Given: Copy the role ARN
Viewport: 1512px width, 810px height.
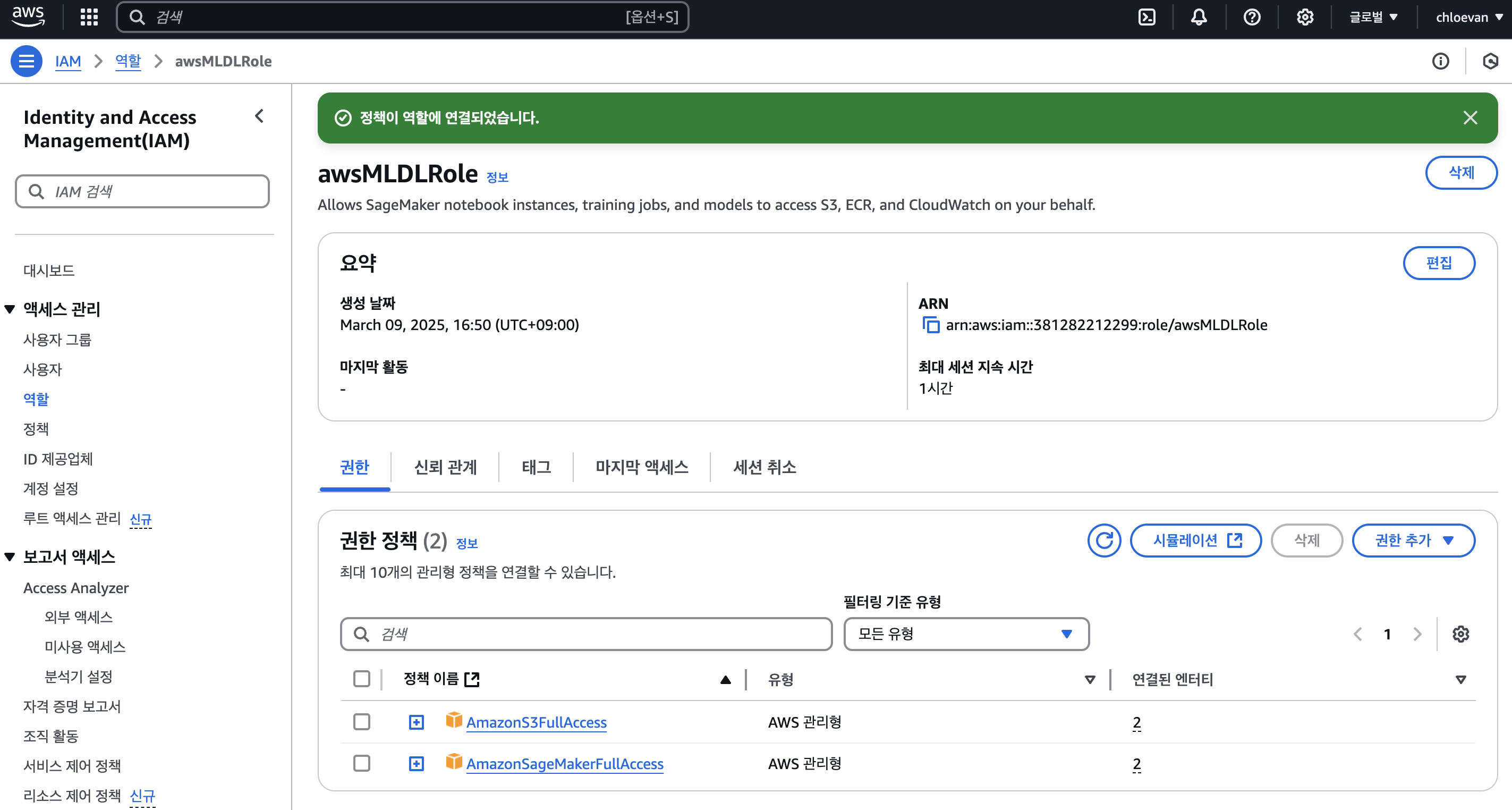Looking at the screenshot, I should tap(931, 325).
